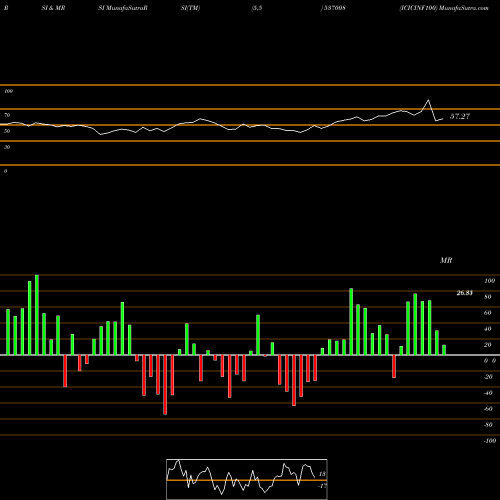
Task: Click the (ICICINF100) MunafaSutra.com header text
Action: coord(444,8)
